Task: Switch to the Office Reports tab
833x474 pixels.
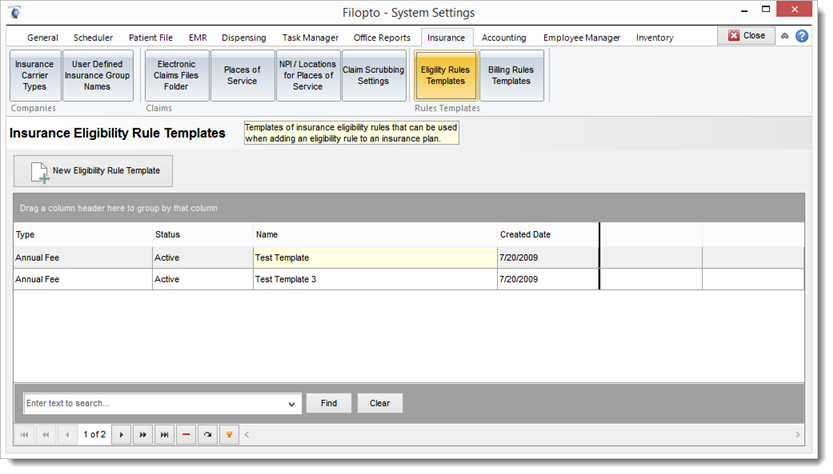Action: (382, 38)
